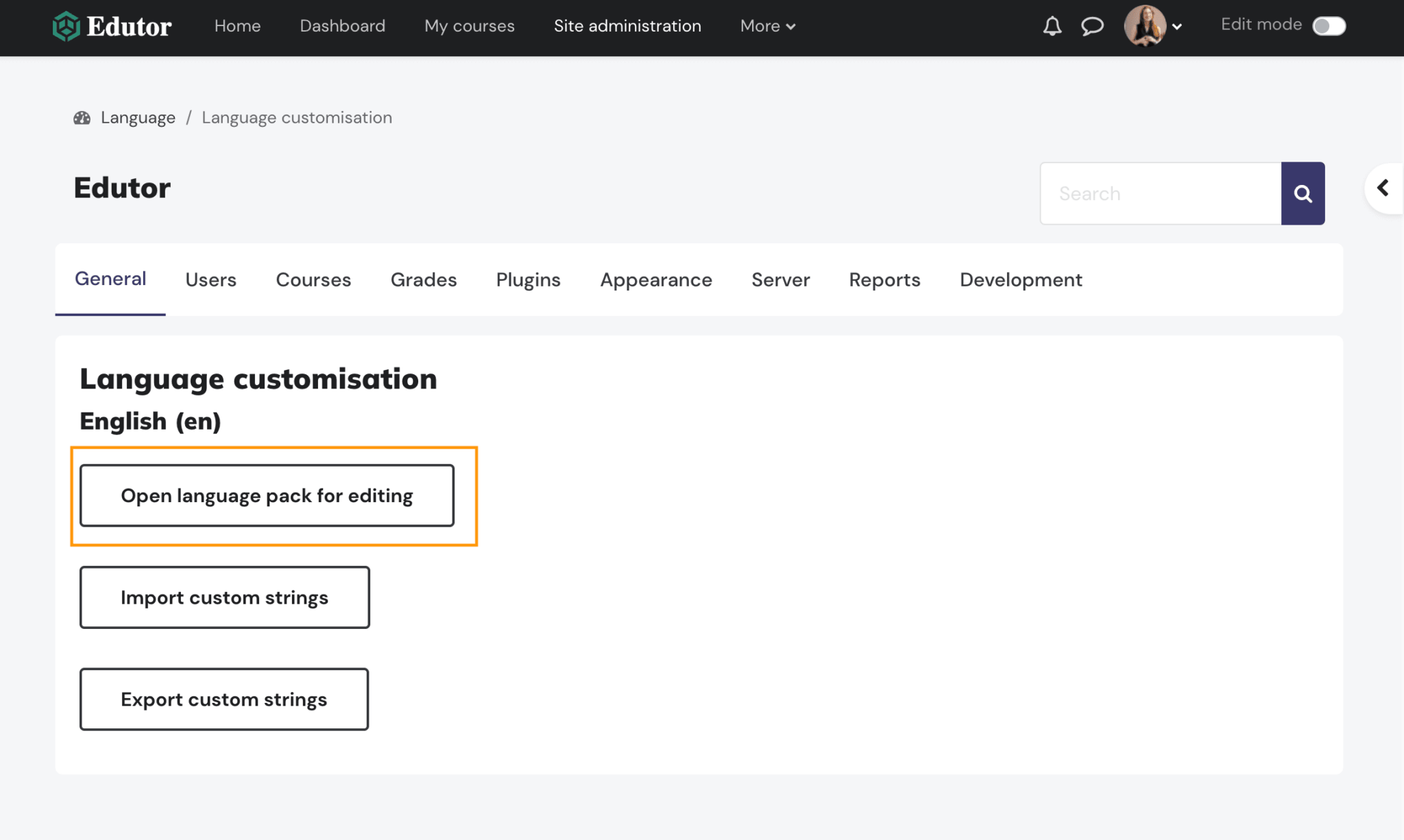
Task: Click the Edit mode label
Action: point(1260,24)
